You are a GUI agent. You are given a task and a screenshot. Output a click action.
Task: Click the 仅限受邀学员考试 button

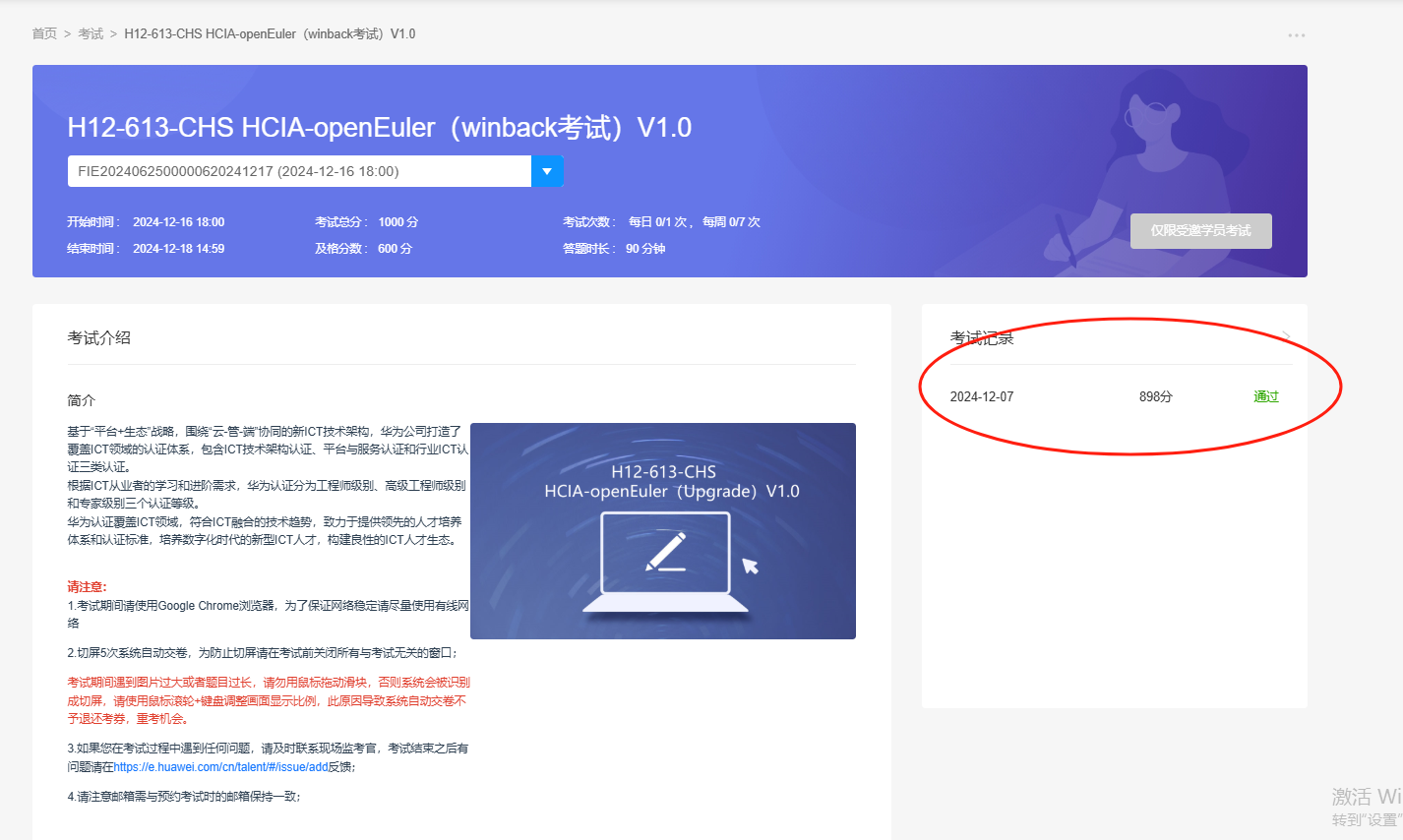1200,231
